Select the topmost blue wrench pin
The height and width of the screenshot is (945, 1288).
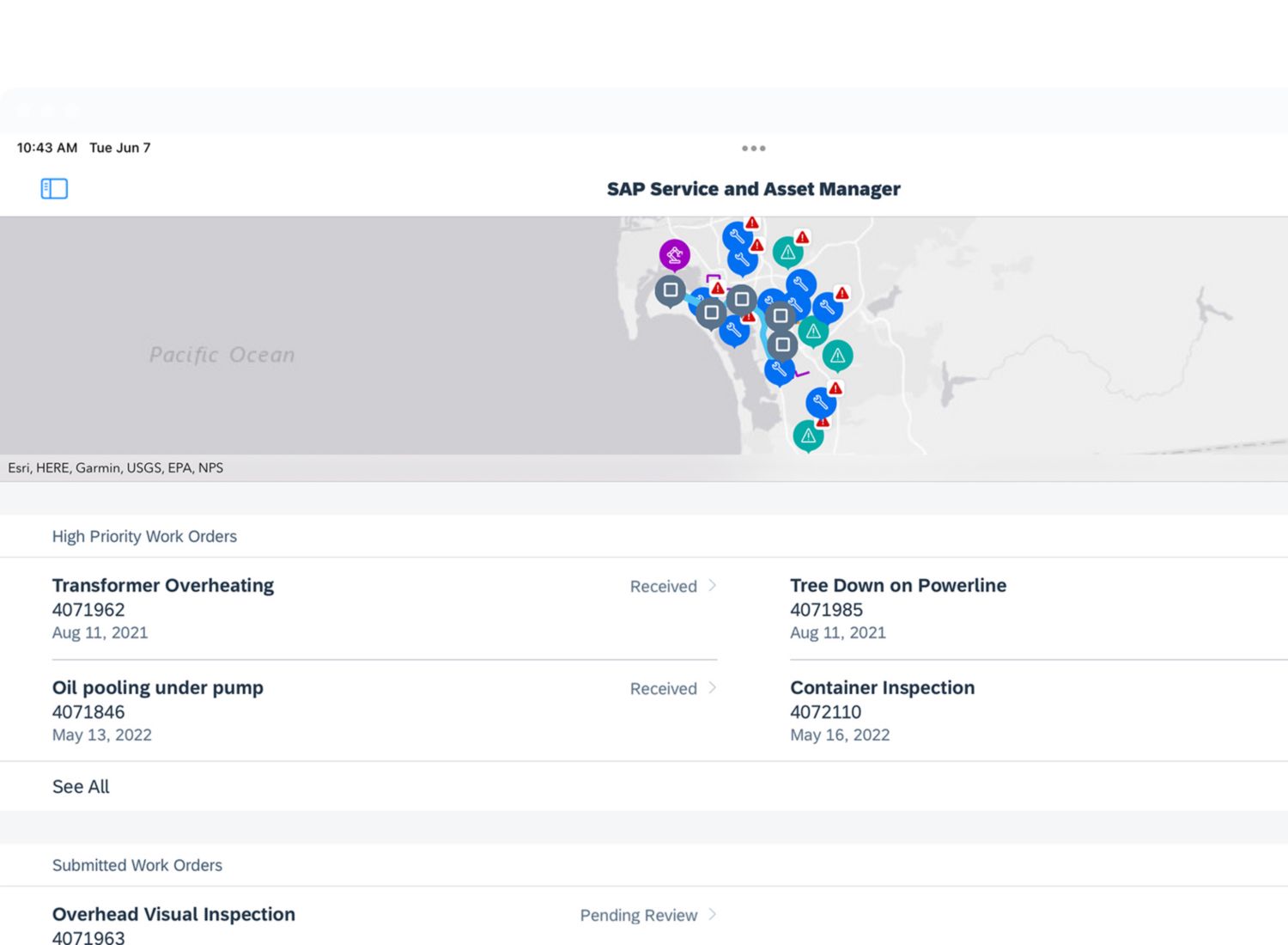737,235
